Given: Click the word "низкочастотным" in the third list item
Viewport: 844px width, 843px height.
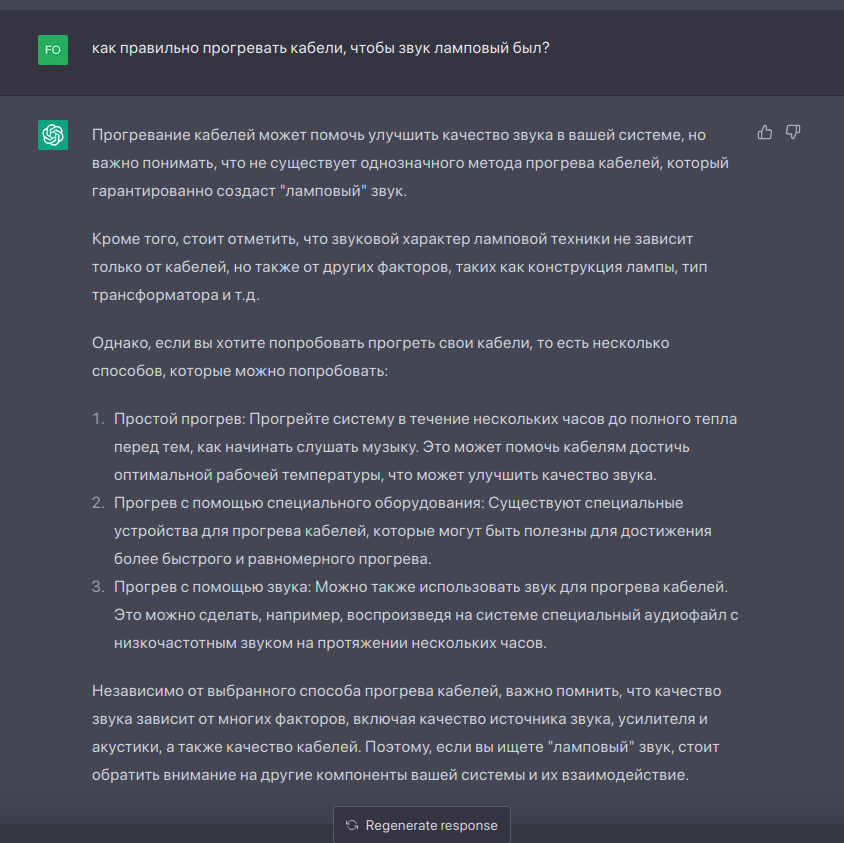Looking at the screenshot, I should pyautogui.click(x=171, y=643).
